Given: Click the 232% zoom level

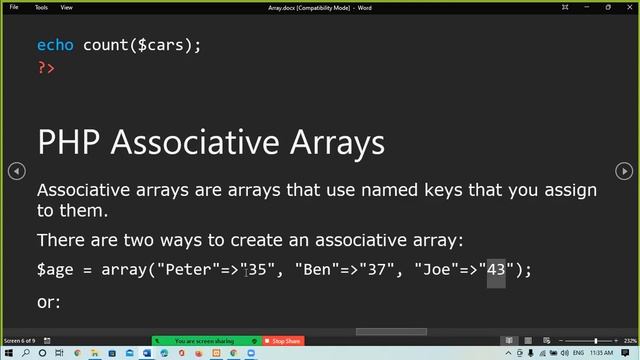Looking at the screenshot, I should click(x=630, y=341).
